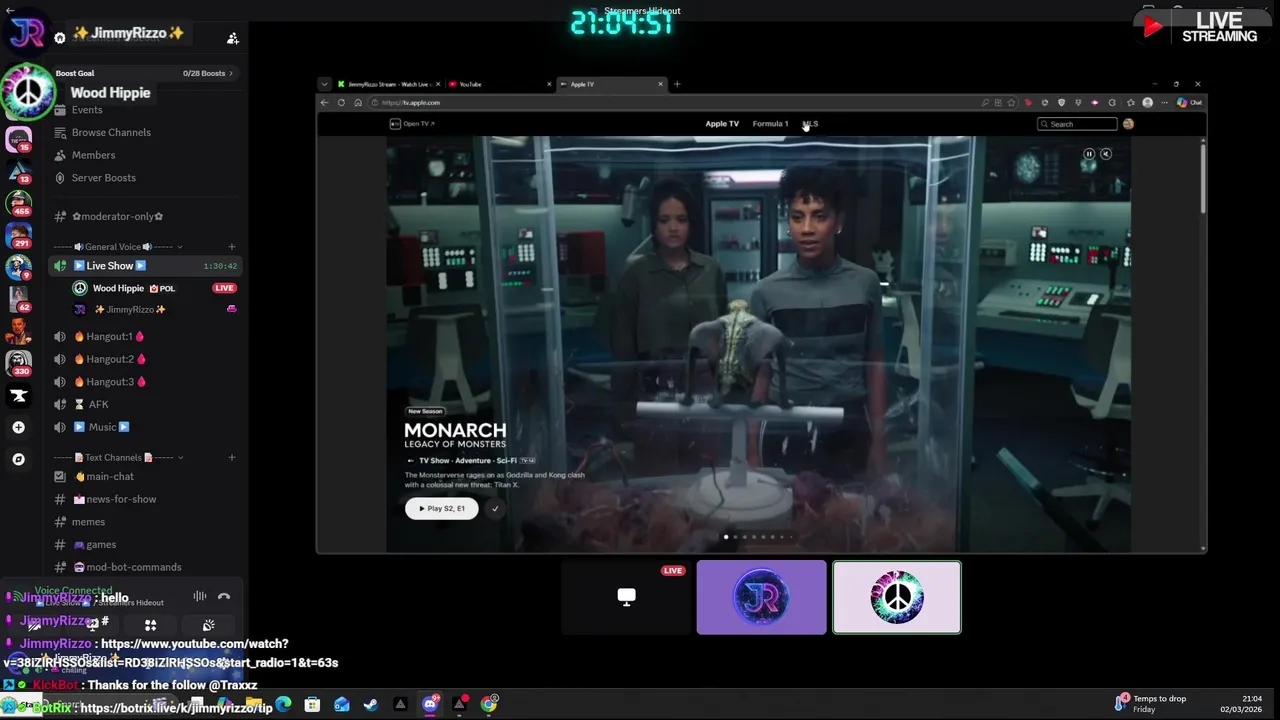Add a server with the plus icon
This screenshot has width=1280, height=720.
(18, 427)
